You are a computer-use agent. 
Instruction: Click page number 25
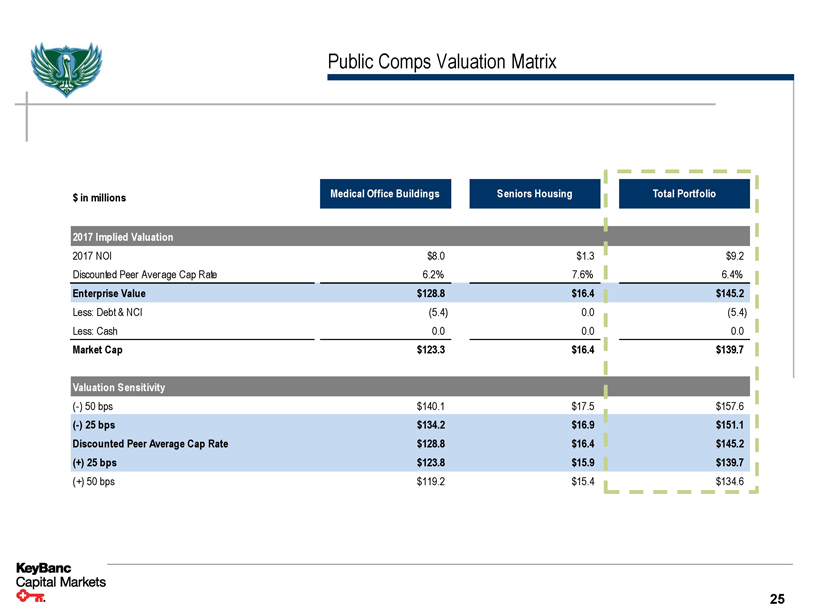tap(777, 599)
